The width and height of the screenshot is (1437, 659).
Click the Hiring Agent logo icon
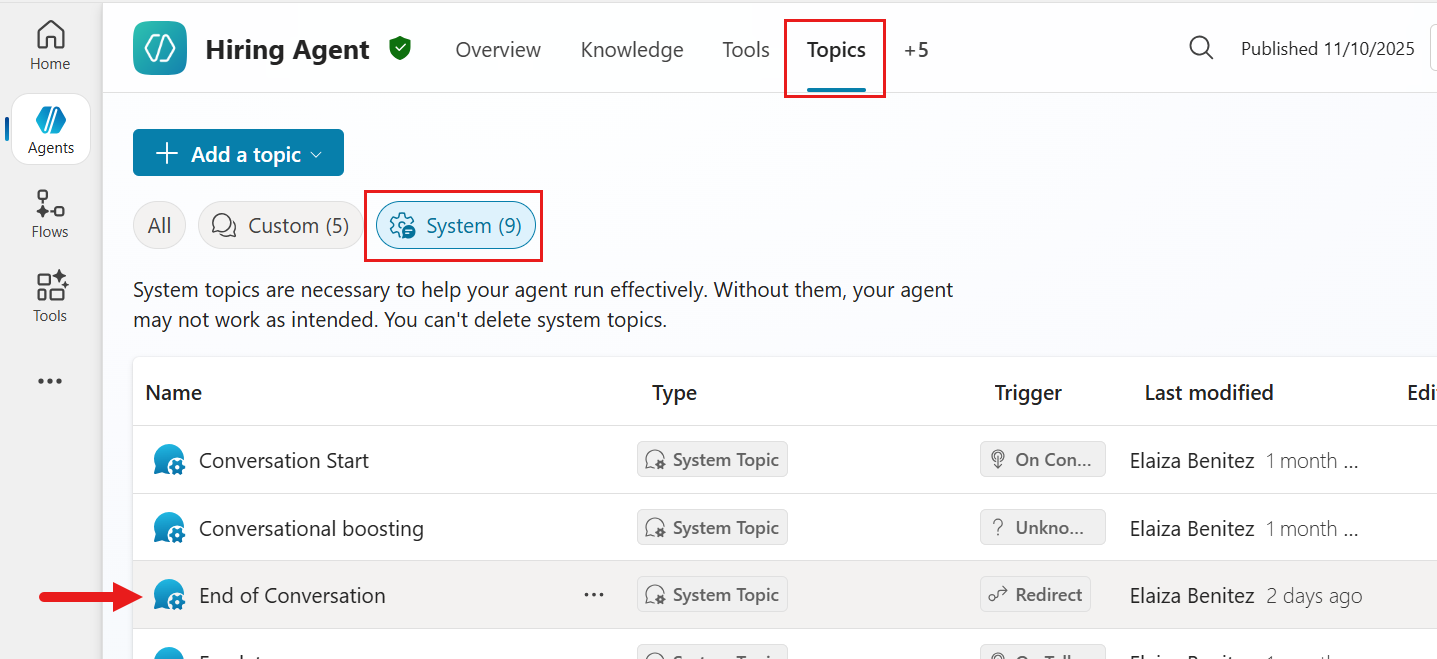click(159, 47)
